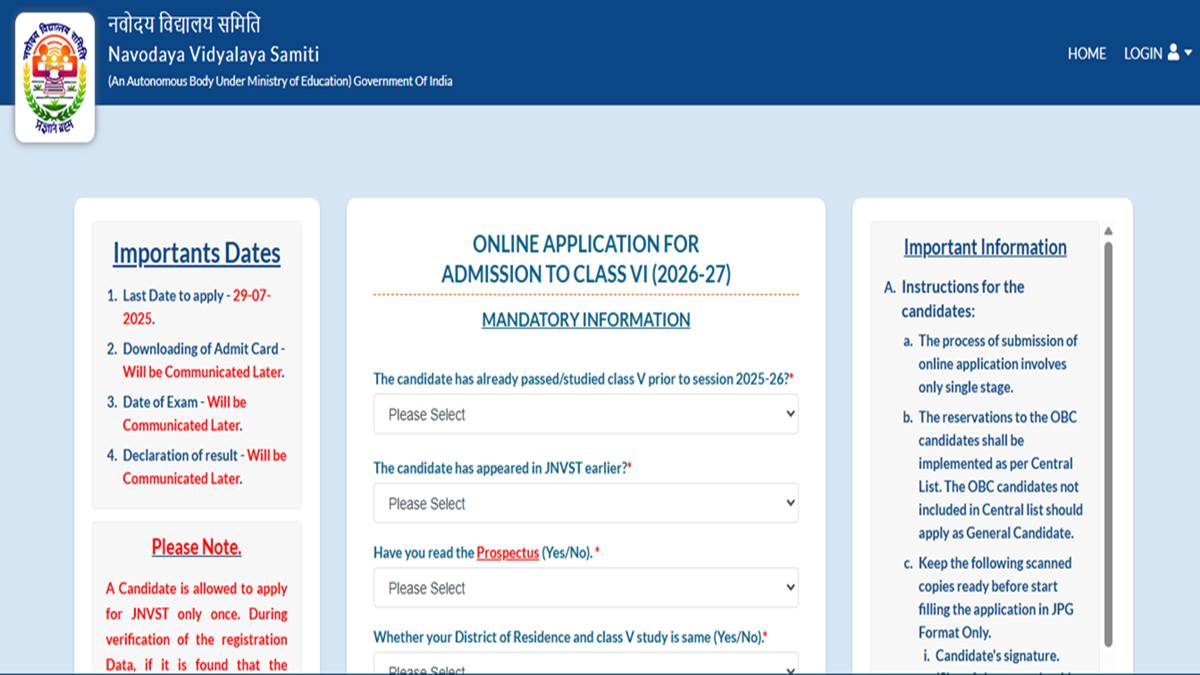Go to the HOME page
Image resolution: width=1200 pixels, height=675 pixels.
(x=1086, y=54)
